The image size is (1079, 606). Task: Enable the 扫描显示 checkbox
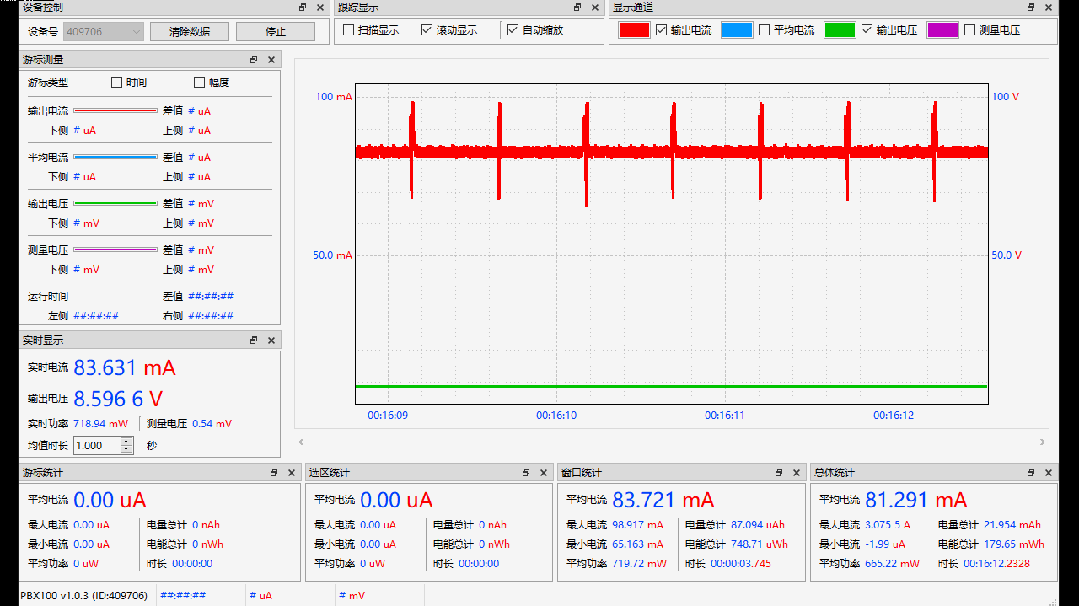[x=348, y=30]
